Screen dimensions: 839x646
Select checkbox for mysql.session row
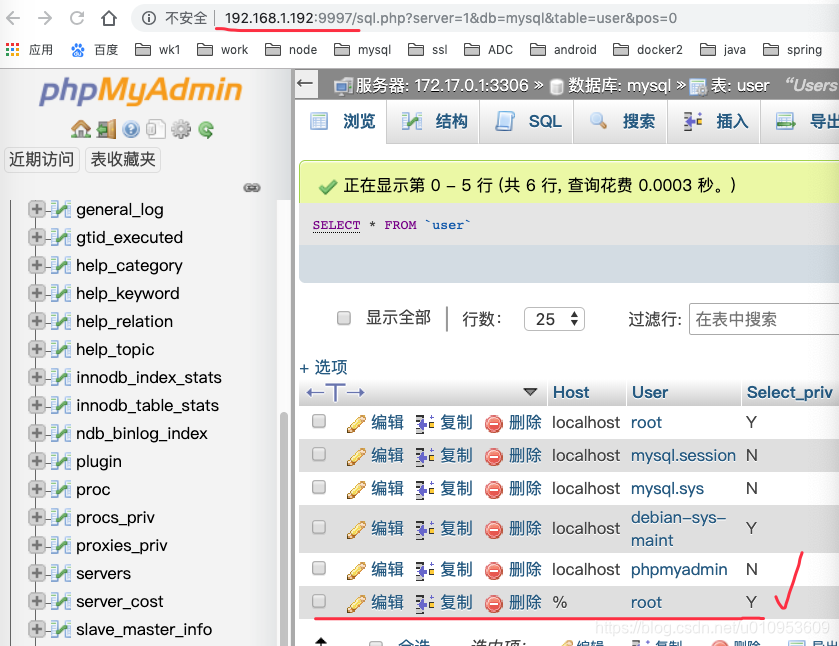(319, 454)
